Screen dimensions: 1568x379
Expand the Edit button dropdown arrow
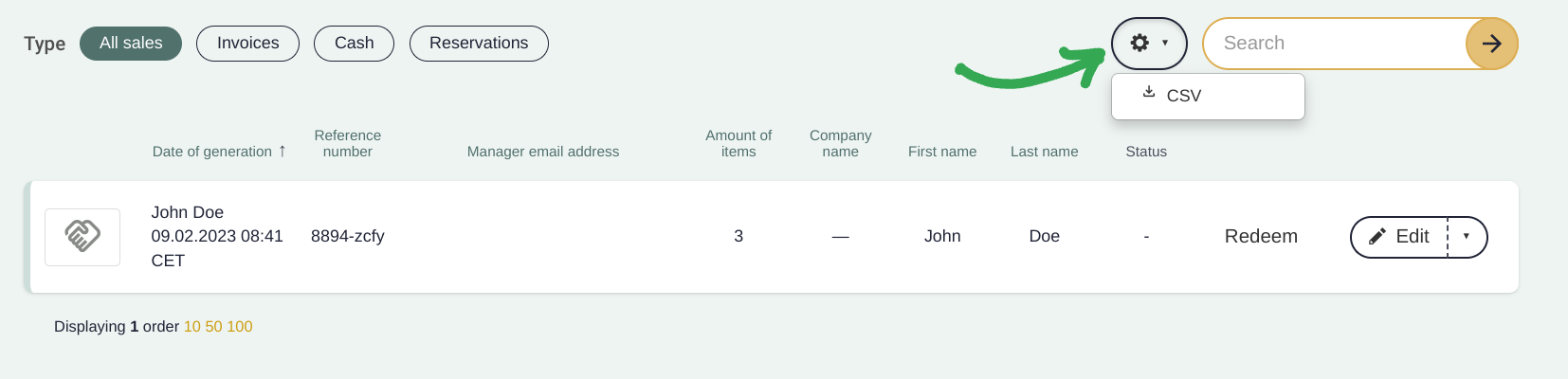[1467, 237]
